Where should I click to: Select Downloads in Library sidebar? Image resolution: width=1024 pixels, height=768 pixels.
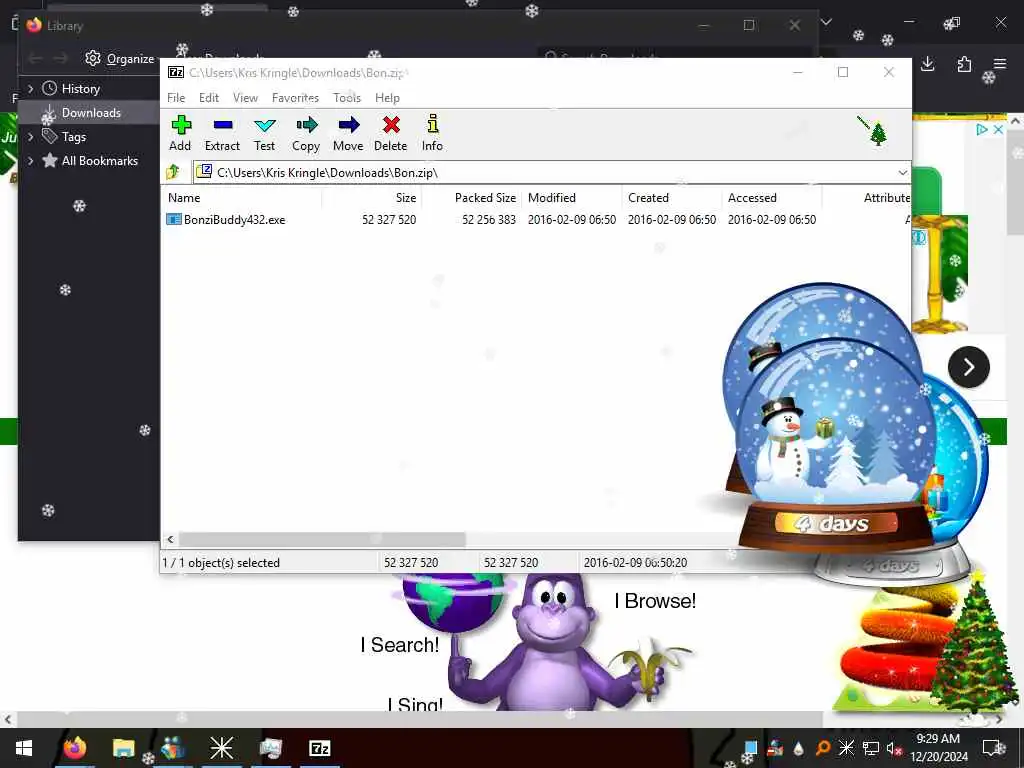tap(91, 113)
